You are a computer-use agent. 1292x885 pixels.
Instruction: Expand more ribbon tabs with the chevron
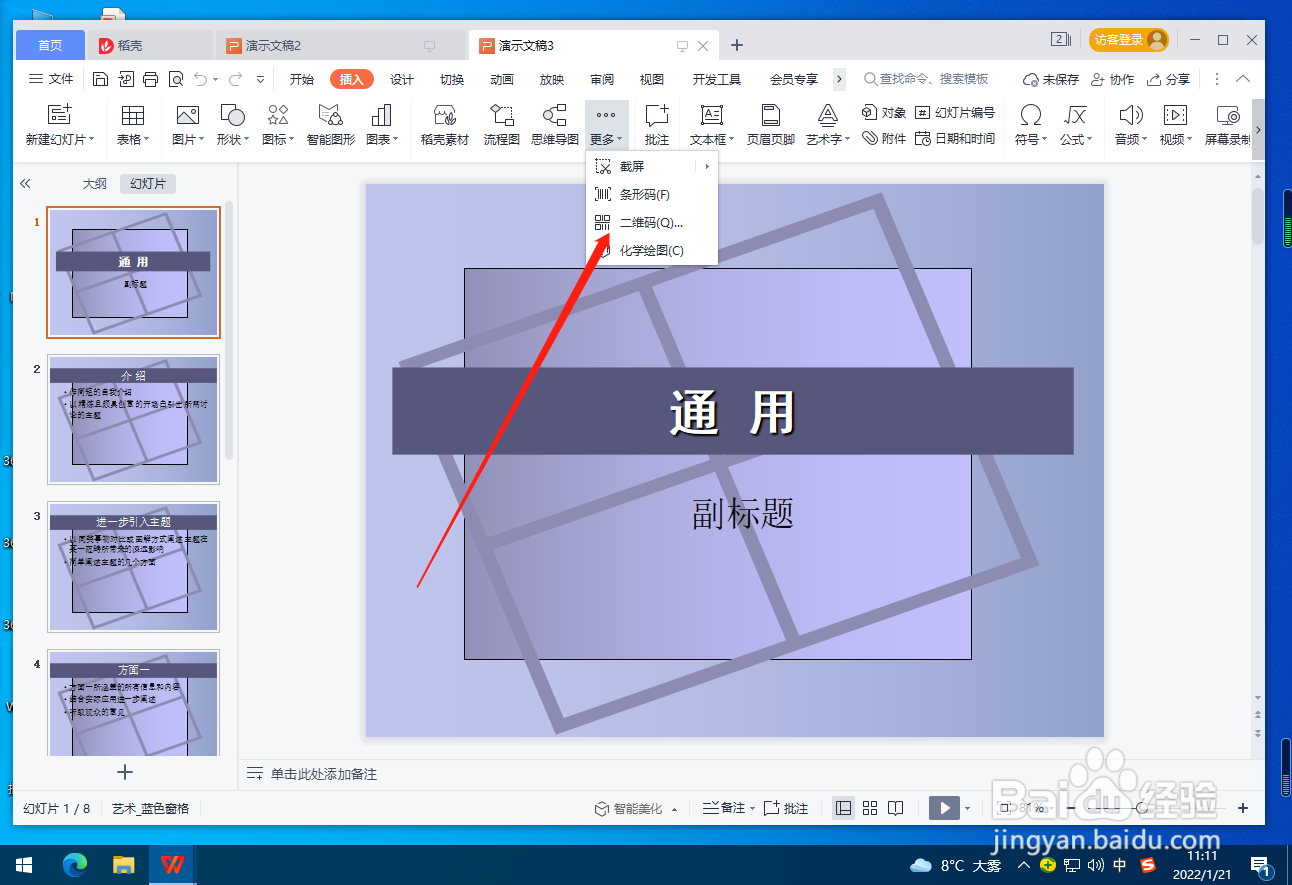click(840, 79)
